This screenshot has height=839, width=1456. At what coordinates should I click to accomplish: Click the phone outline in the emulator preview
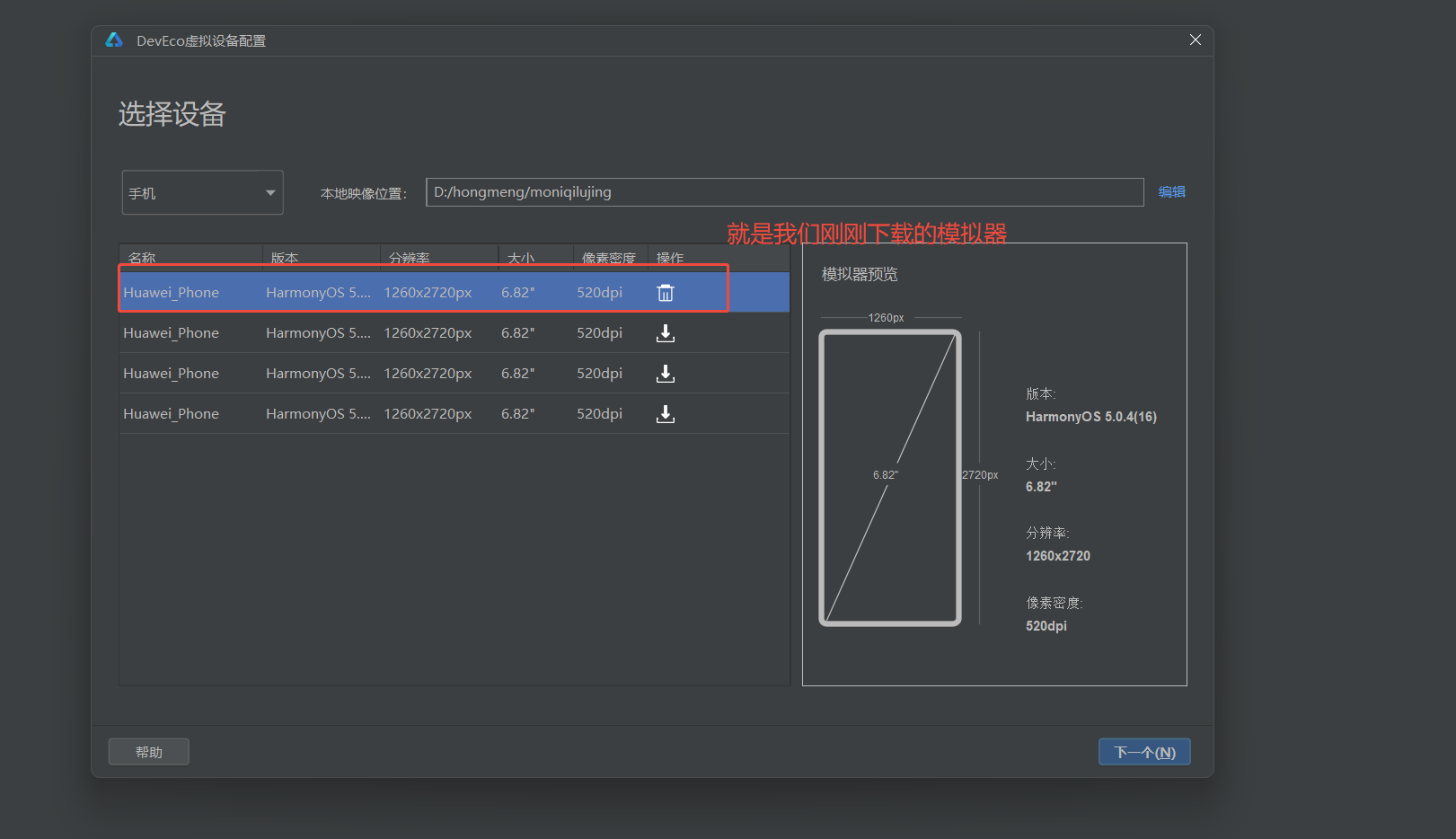[890, 478]
